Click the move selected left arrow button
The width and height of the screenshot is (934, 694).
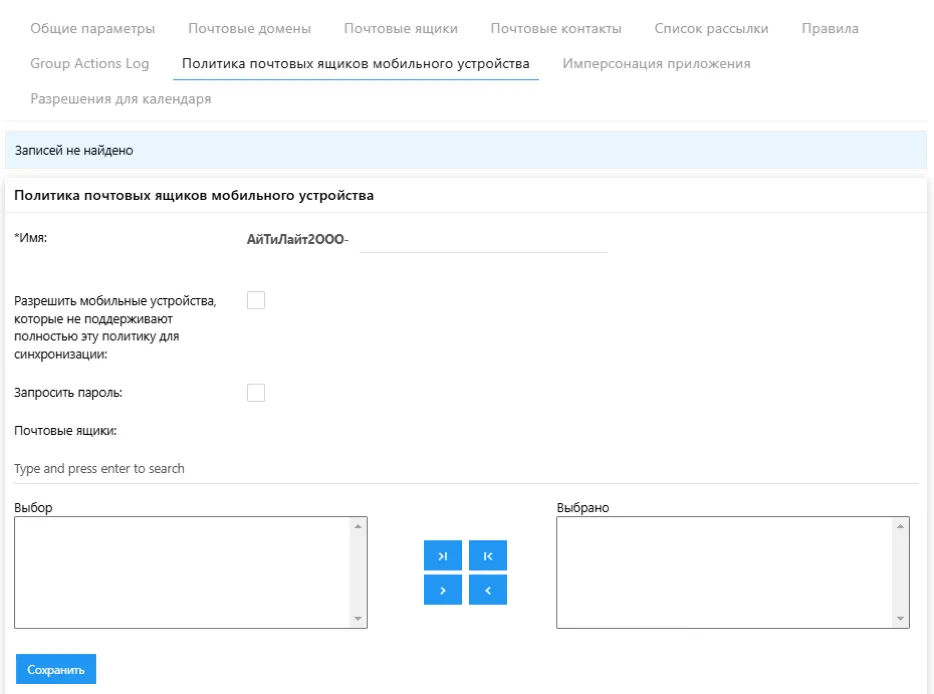coord(488,590)
